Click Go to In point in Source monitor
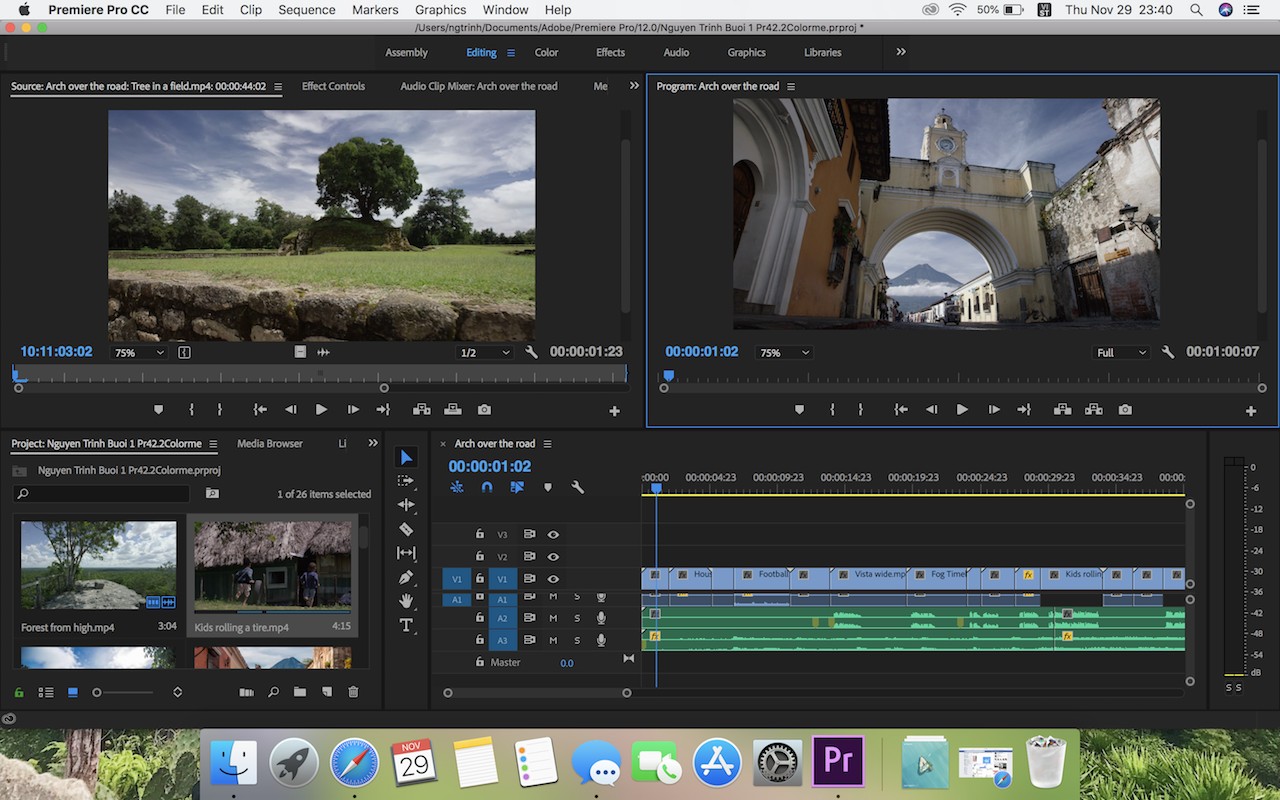The image size is (1280, 800). [x=260, y=410]
